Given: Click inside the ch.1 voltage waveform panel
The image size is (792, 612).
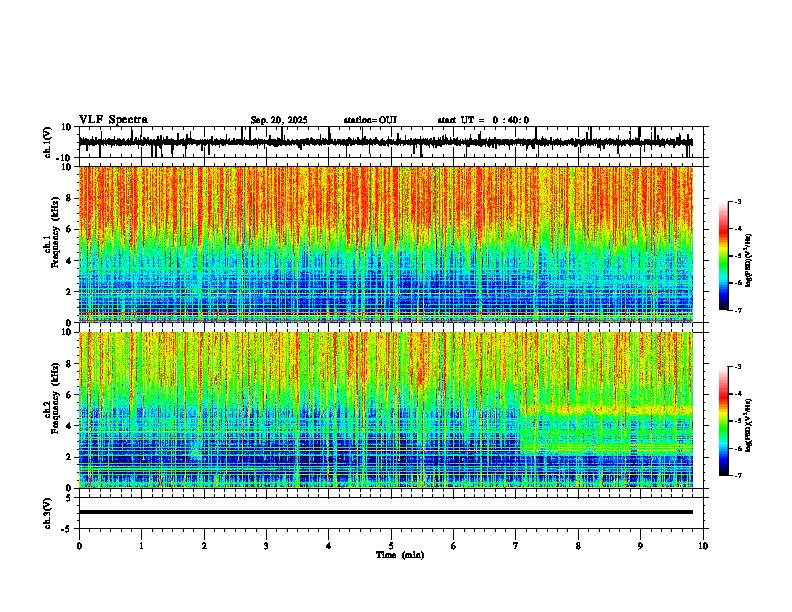Looking at the screenshot, I should (393, 142).
